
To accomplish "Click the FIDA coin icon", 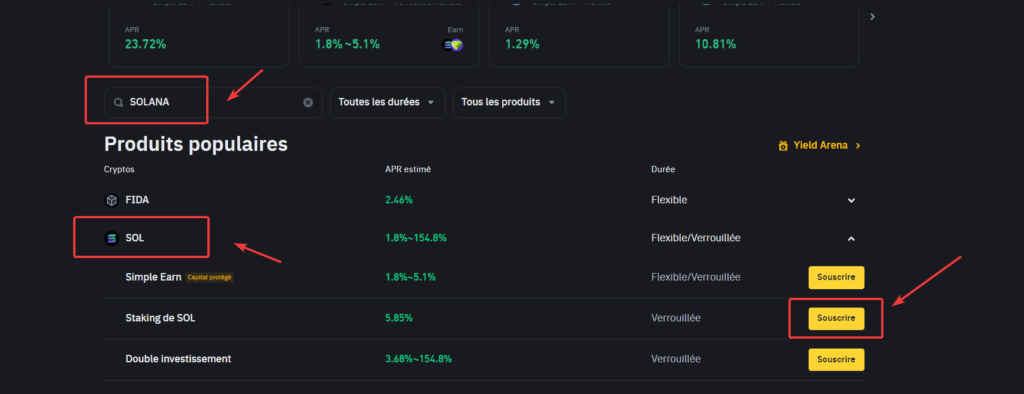I will (x=111, y=200).
